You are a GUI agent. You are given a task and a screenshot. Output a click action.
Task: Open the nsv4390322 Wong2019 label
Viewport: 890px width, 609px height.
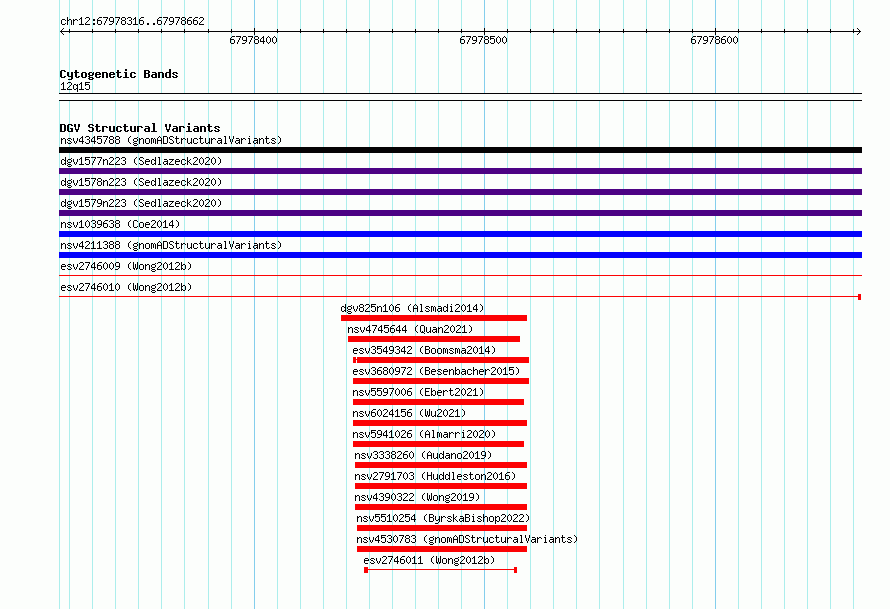pos(417,497)
